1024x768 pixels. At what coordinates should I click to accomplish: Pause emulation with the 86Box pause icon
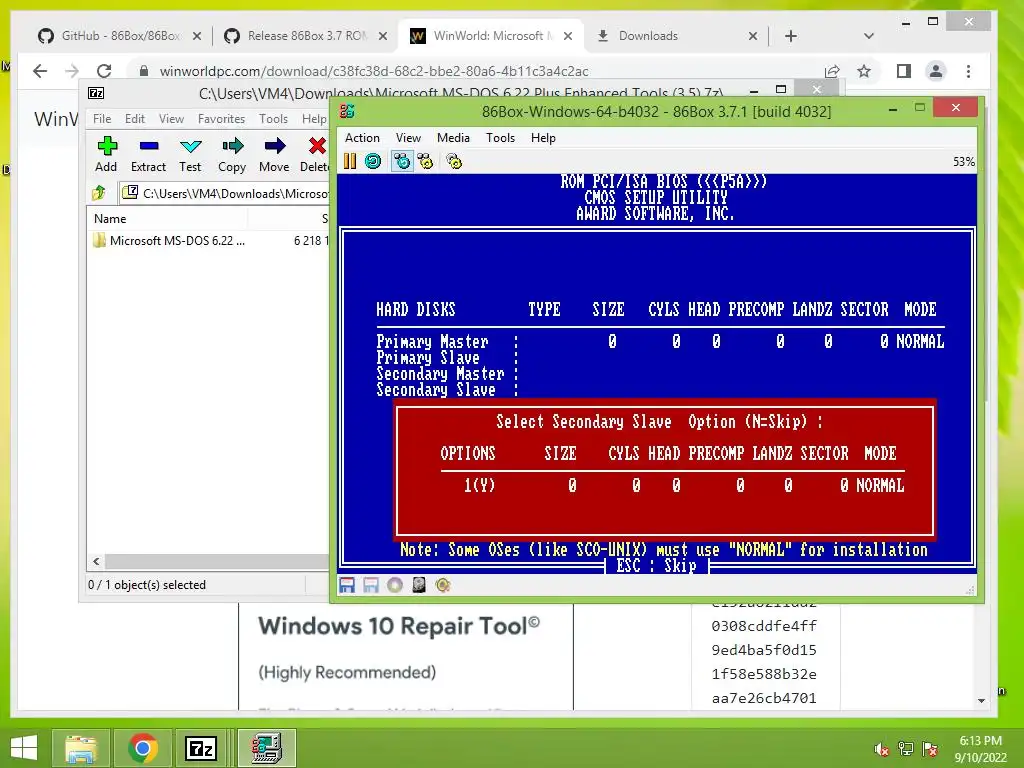pos(350,161)
